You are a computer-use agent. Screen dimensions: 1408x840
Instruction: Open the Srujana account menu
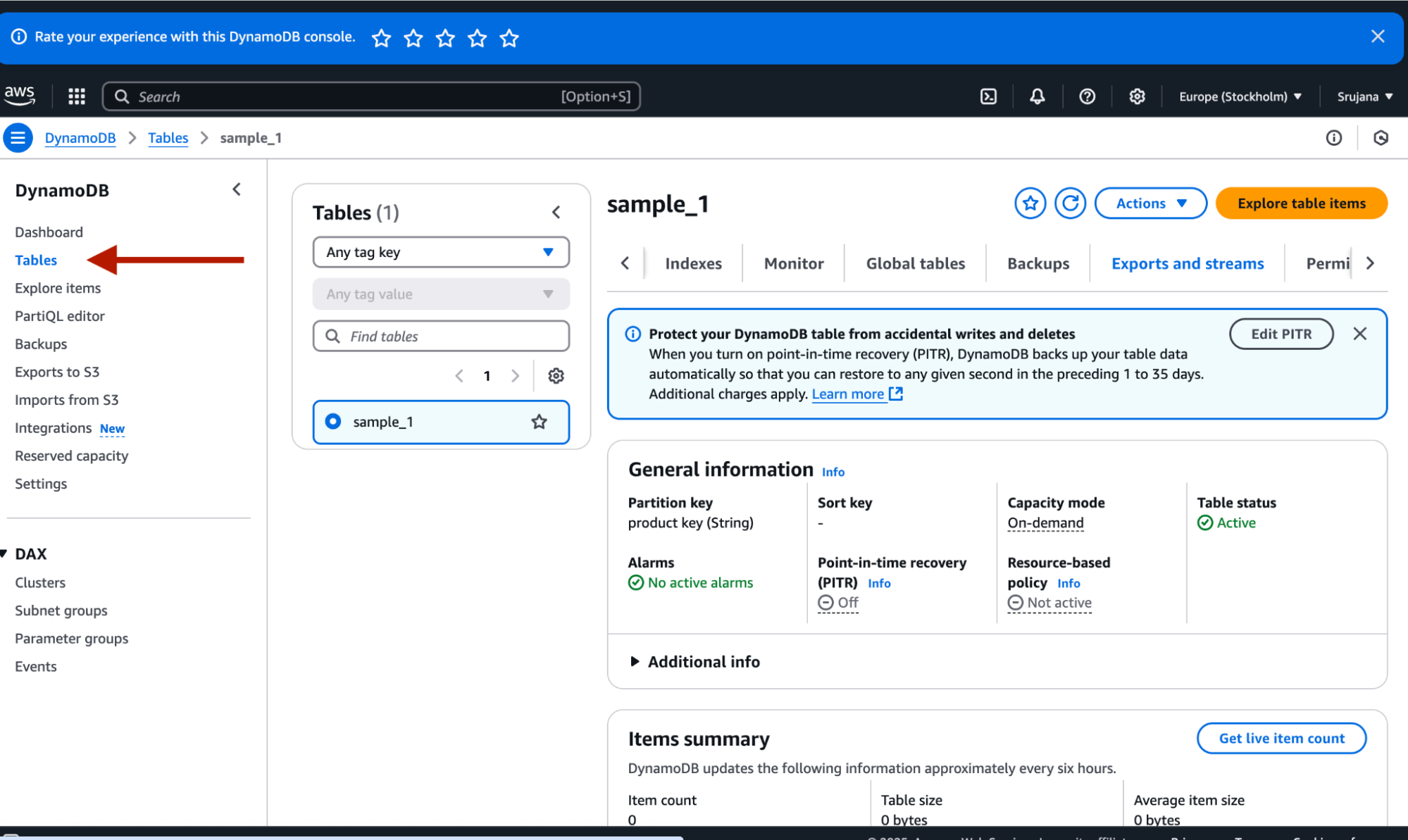(1364, 96)
